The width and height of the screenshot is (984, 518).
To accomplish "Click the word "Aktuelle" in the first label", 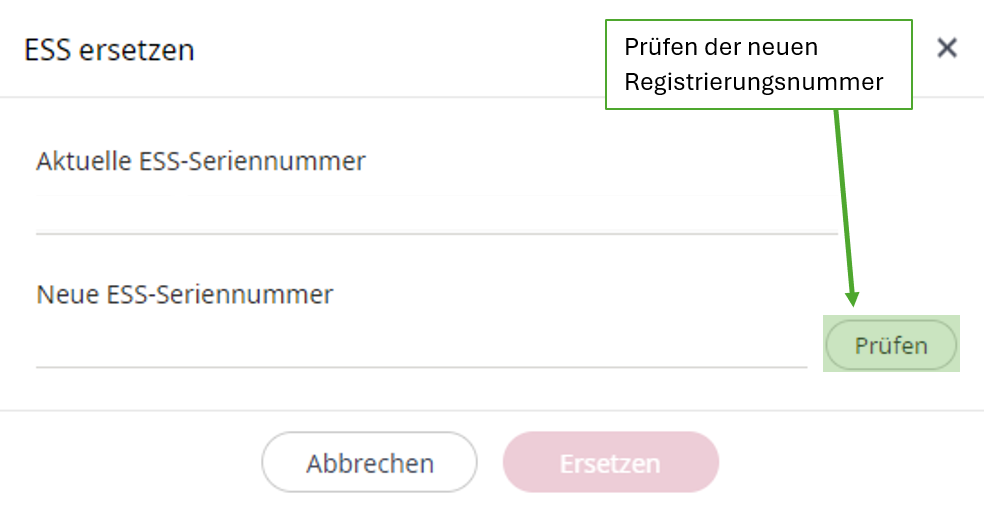I will coord(79,160).
